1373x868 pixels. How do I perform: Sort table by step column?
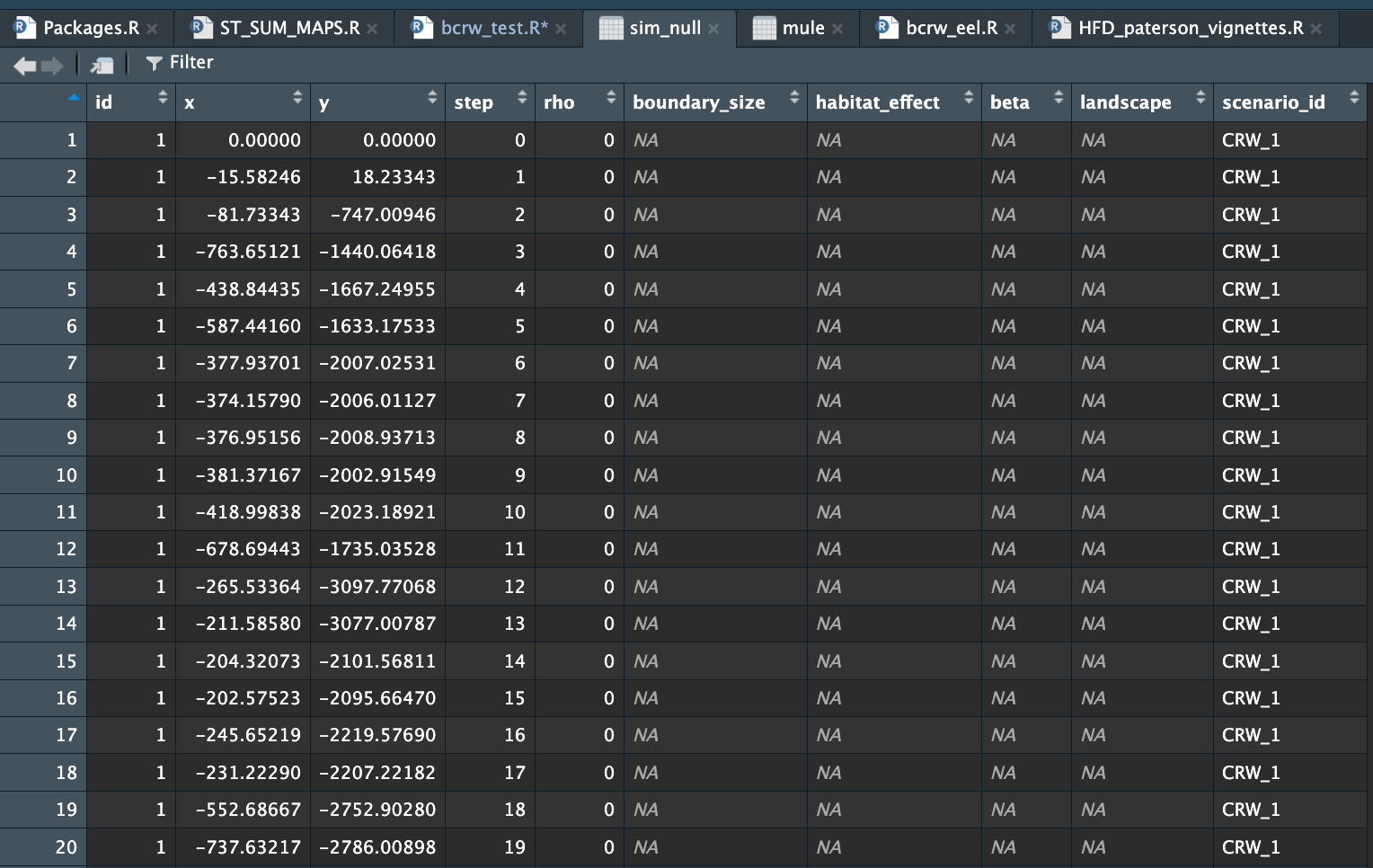522,98
